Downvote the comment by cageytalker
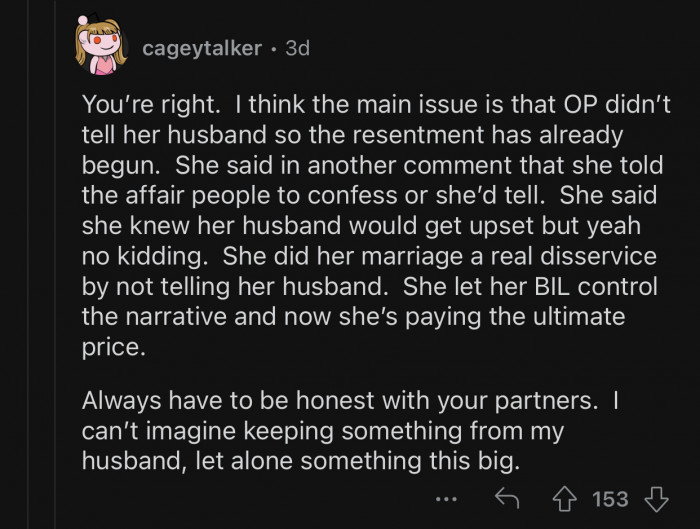 pyautogui.click(x=656, y=498)
